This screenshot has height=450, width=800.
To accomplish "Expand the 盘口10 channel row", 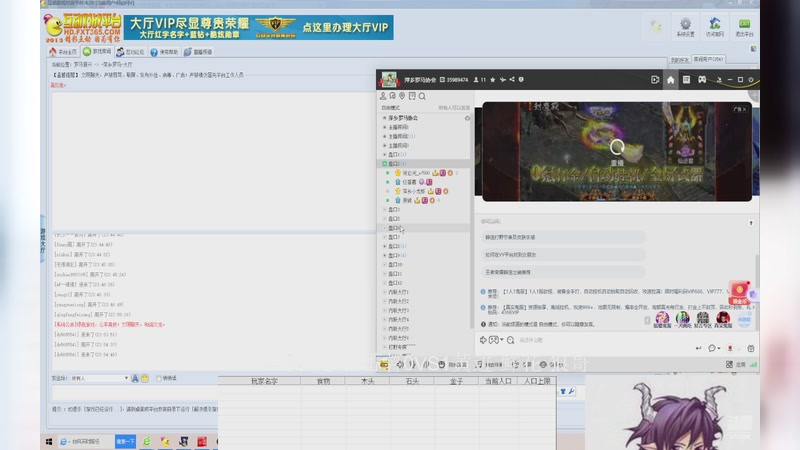I will coord(385,265).
